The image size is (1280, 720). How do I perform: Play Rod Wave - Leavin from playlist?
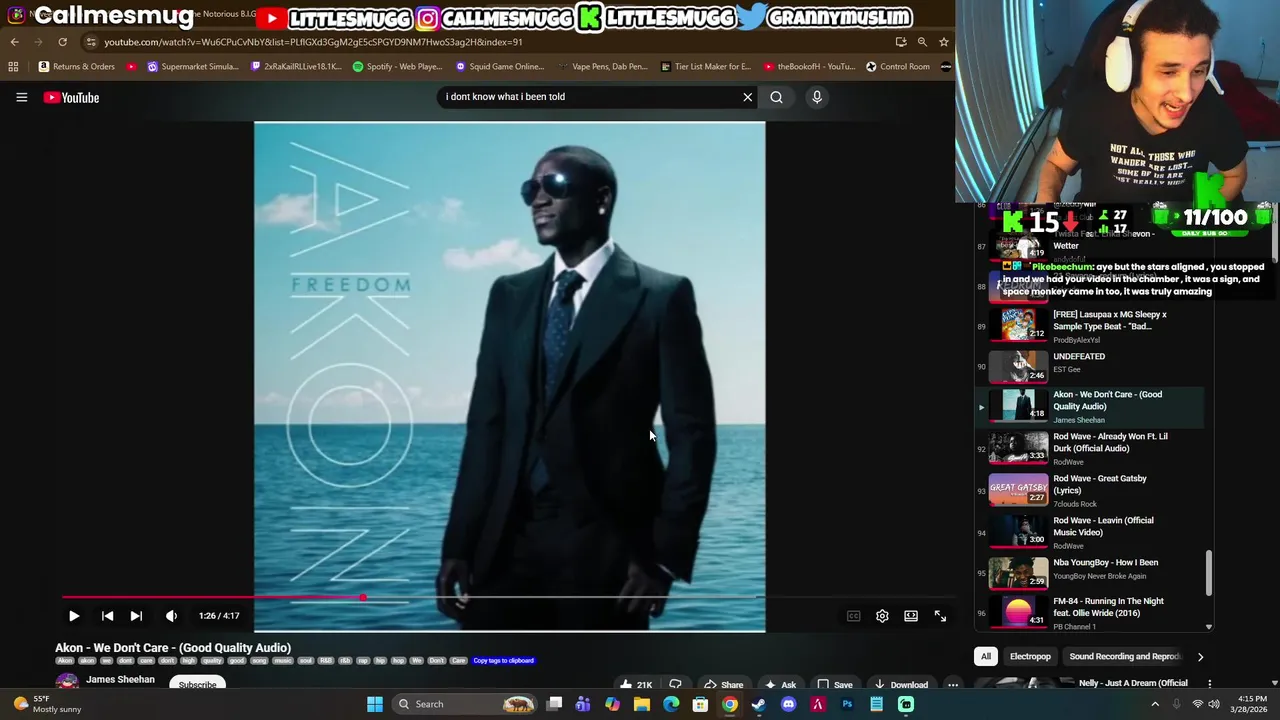coord(1090,533)
